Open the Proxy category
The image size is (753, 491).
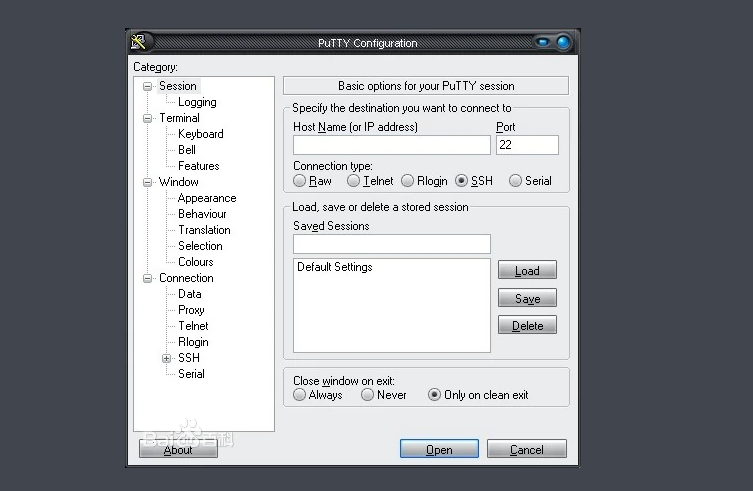[191, 310]
